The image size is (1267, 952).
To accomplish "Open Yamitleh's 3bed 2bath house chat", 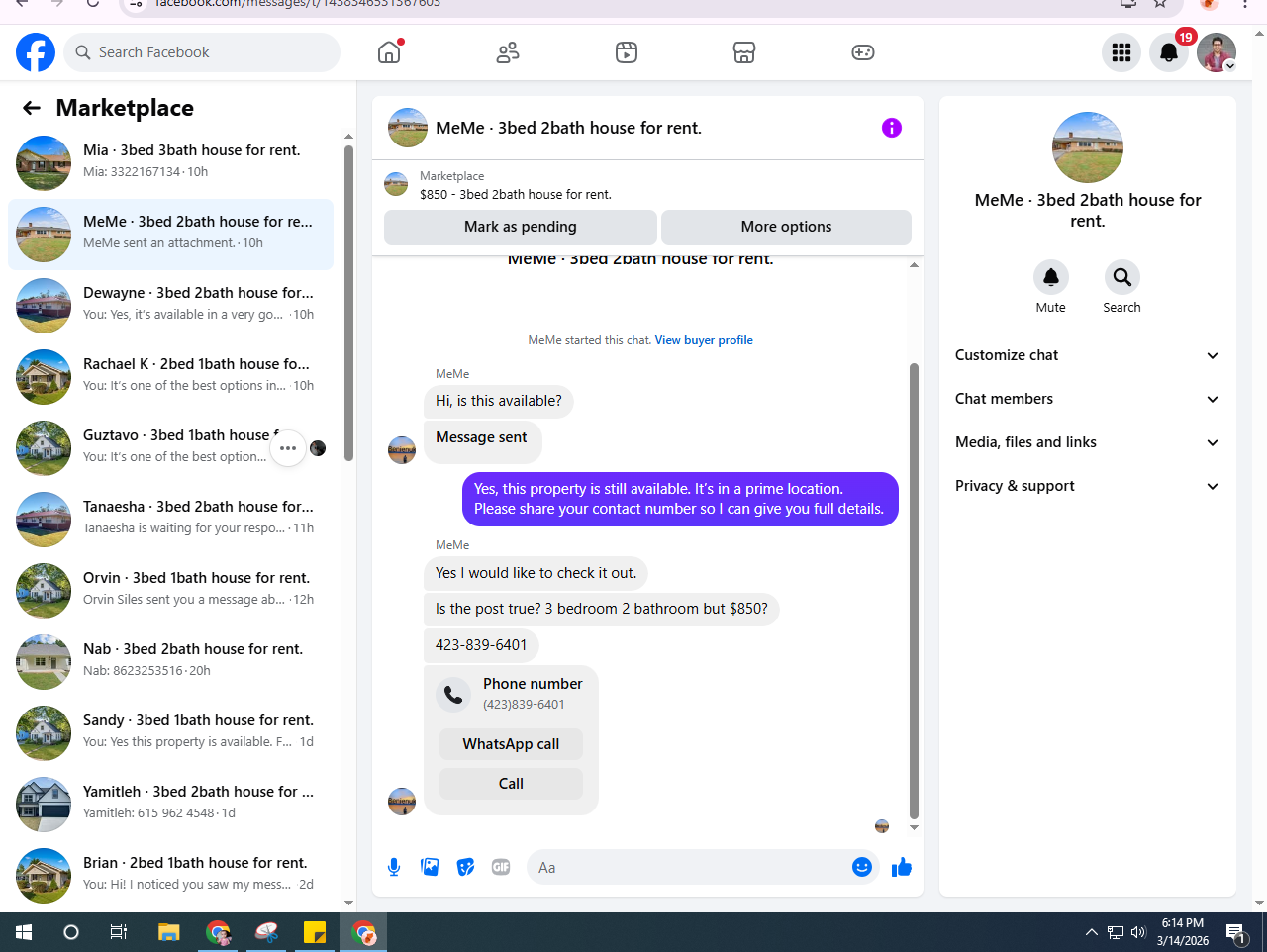I will point(170,805).
